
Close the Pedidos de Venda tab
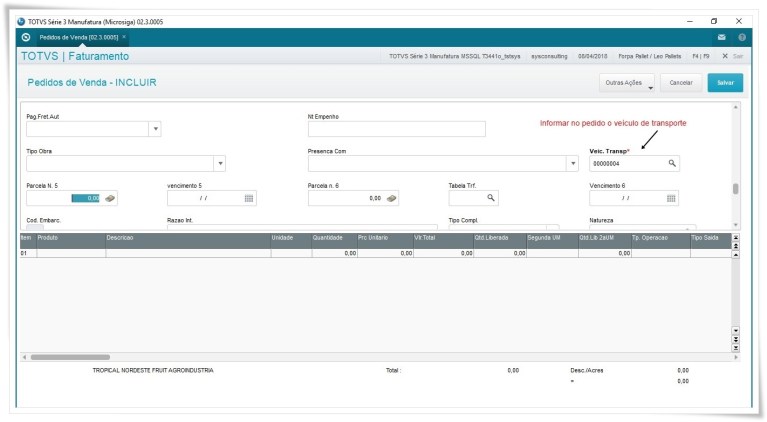coord(124,37)
